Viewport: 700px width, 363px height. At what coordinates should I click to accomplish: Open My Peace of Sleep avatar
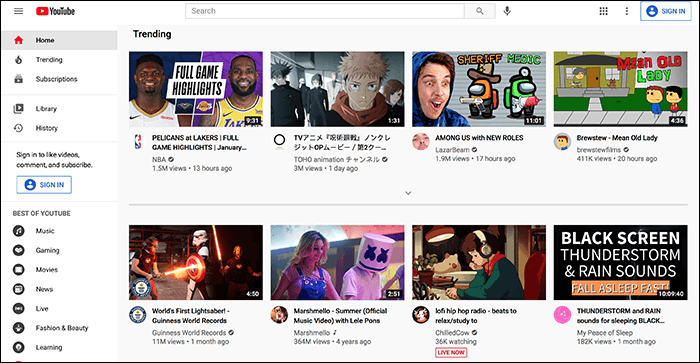point(562,315)
